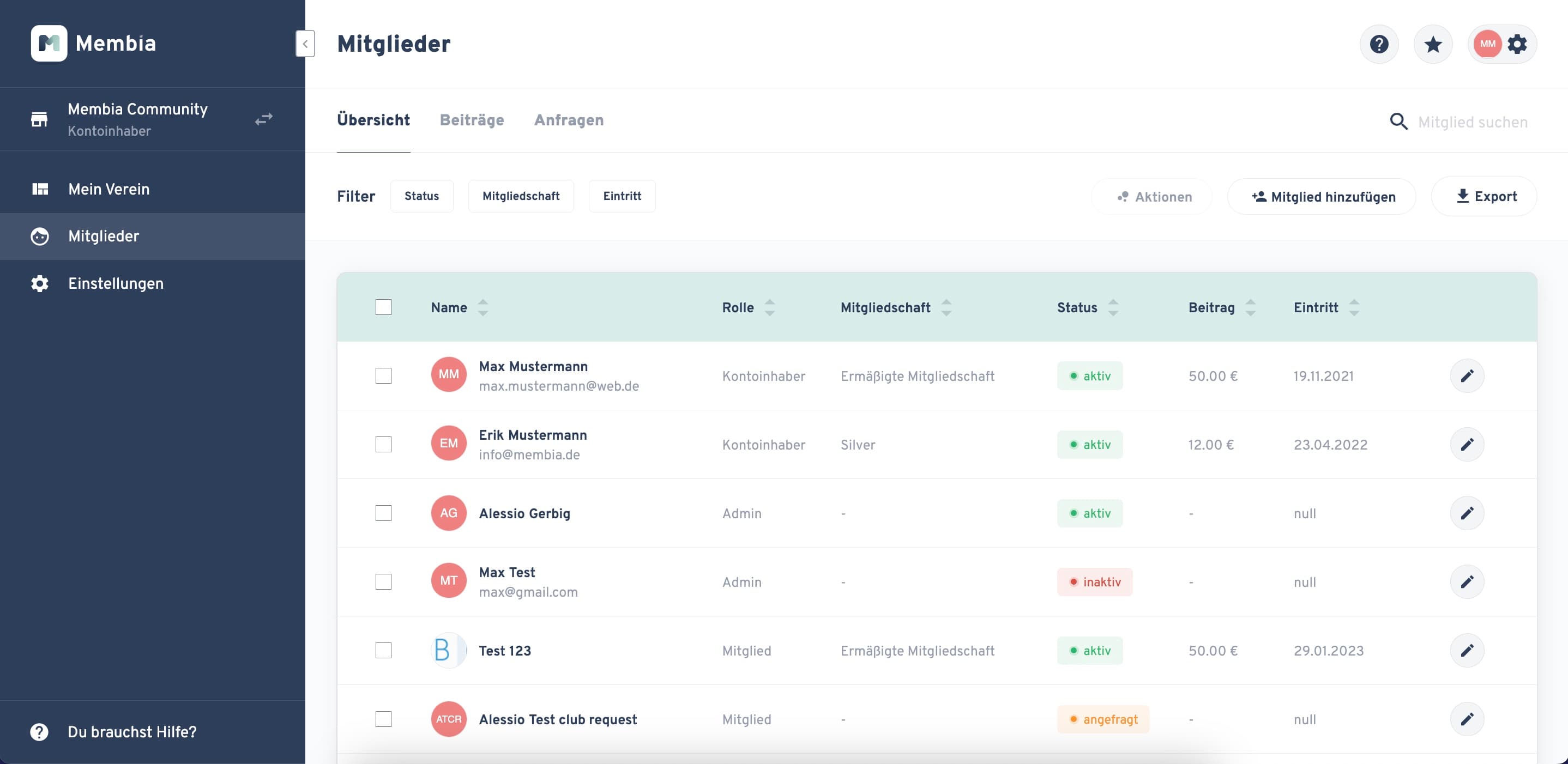Click the Silver membership cell
The width and height of the screenshot is (1568, 764).
(858, 445)
